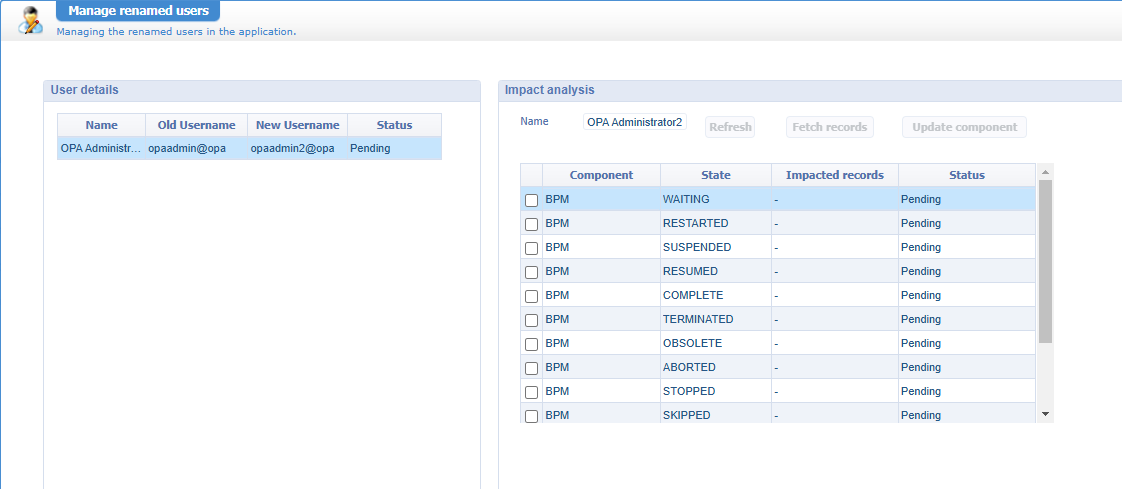Click the Name input field in Impact analysis
Screen dimensions: 1122x489
pyautogui.click(x=635, y=122)
